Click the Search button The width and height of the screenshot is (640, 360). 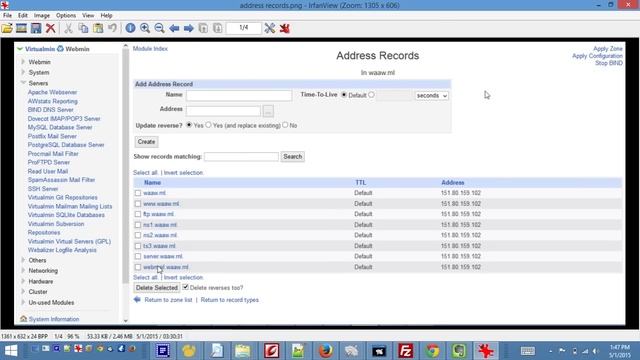[293, 156]
